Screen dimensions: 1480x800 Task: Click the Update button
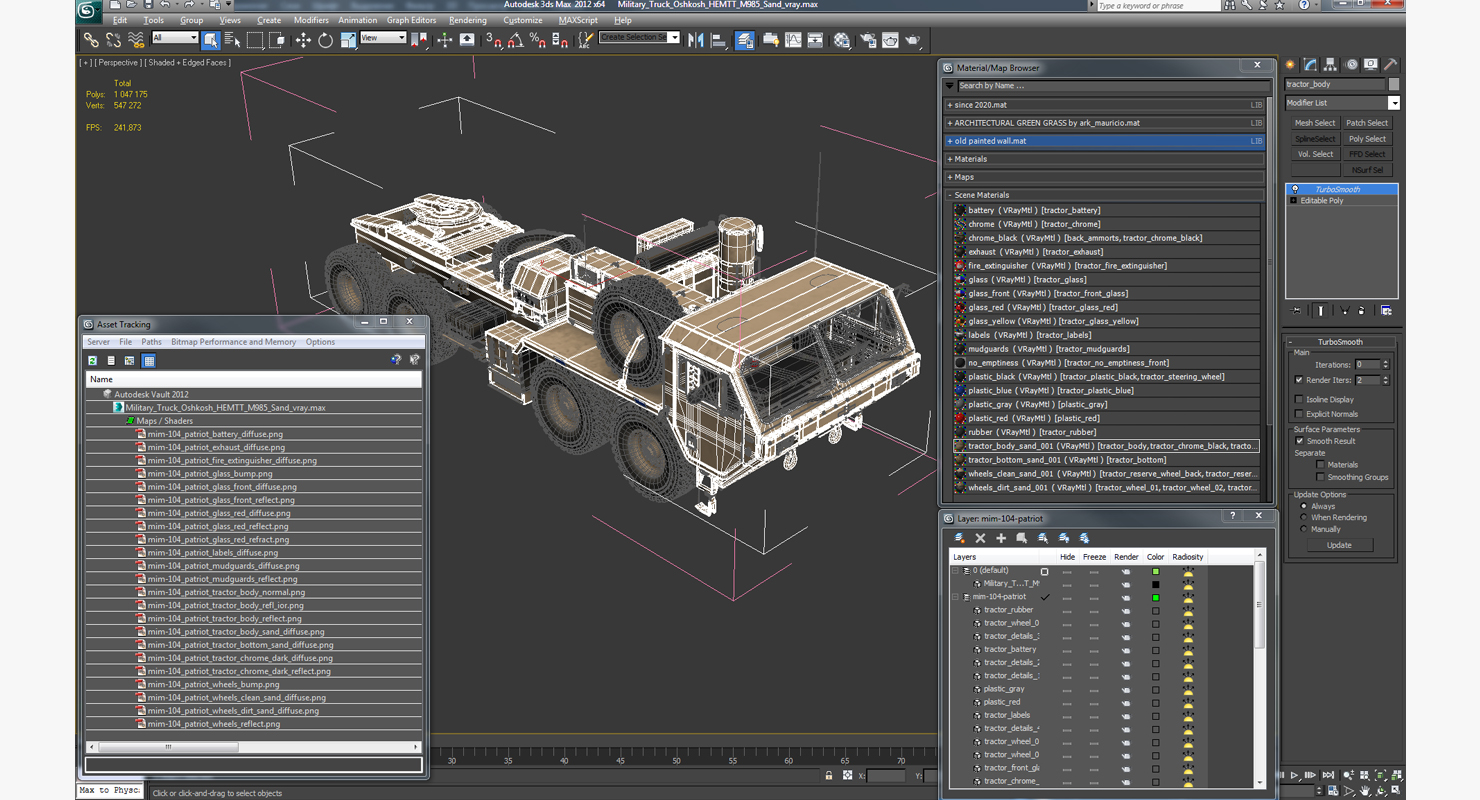(1339, 545)
